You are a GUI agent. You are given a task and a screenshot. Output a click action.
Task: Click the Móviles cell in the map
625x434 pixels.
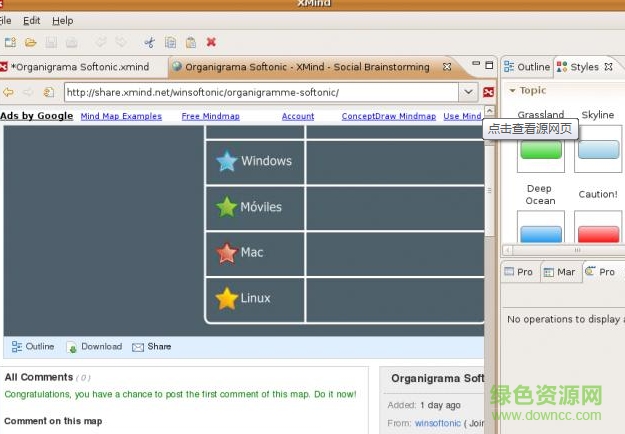click(255, 207)
